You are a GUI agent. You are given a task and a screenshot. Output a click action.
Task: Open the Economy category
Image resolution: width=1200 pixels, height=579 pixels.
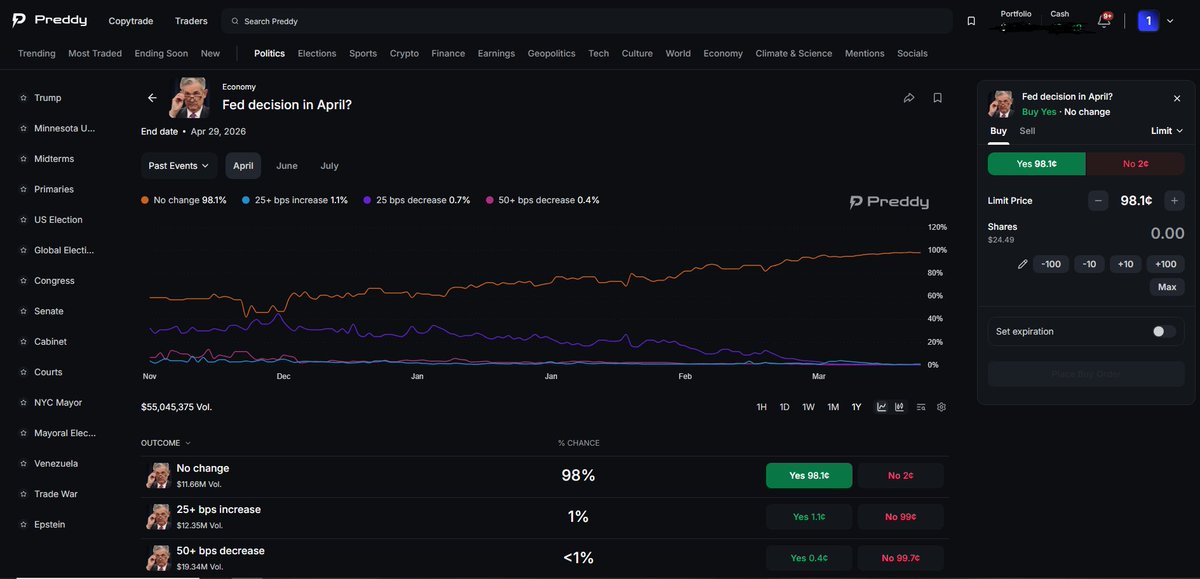tap(723, 53)
